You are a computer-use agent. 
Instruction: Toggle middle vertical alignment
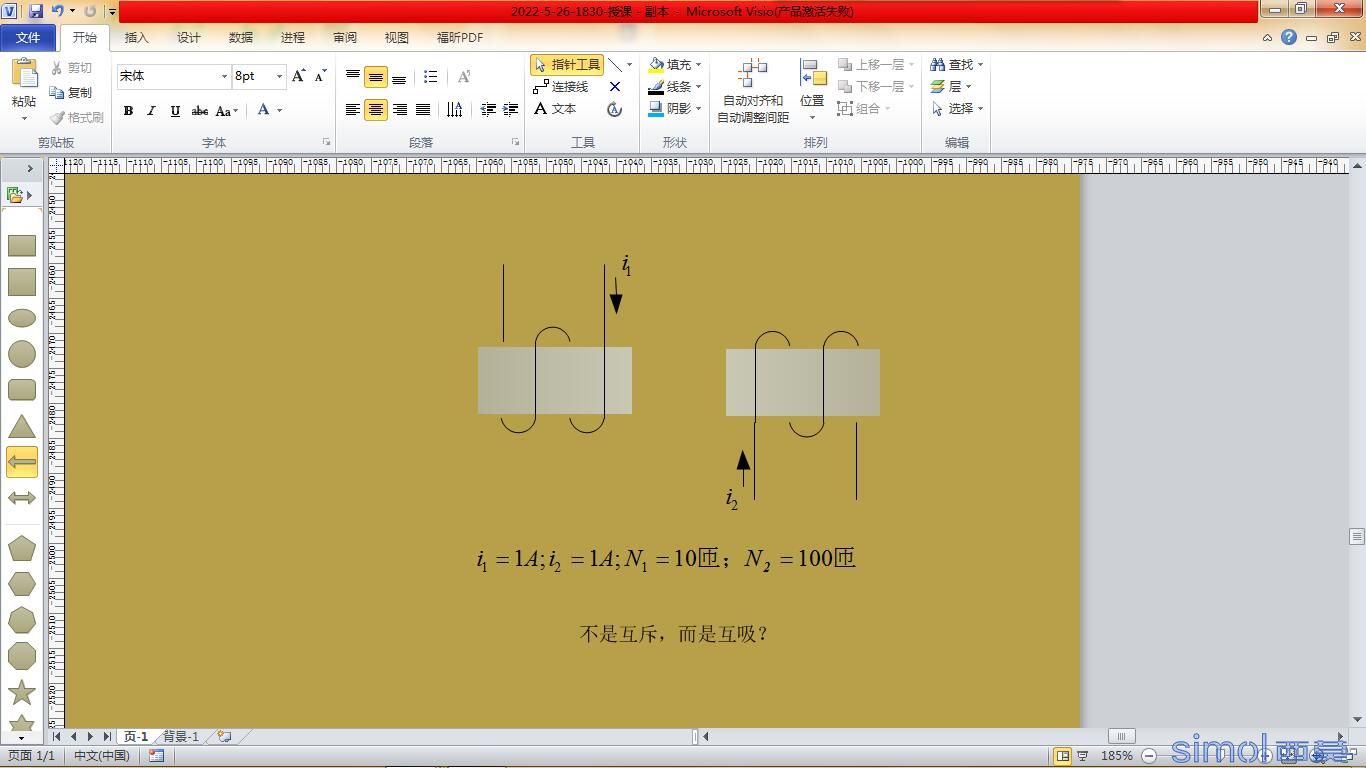376,76
